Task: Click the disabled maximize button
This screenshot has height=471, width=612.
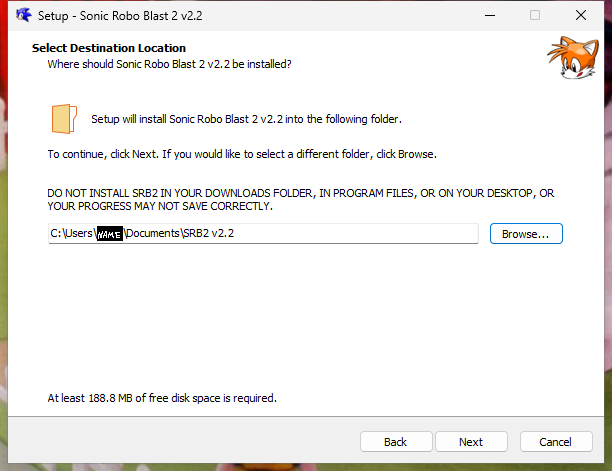Action: click(x=535, y=16)
